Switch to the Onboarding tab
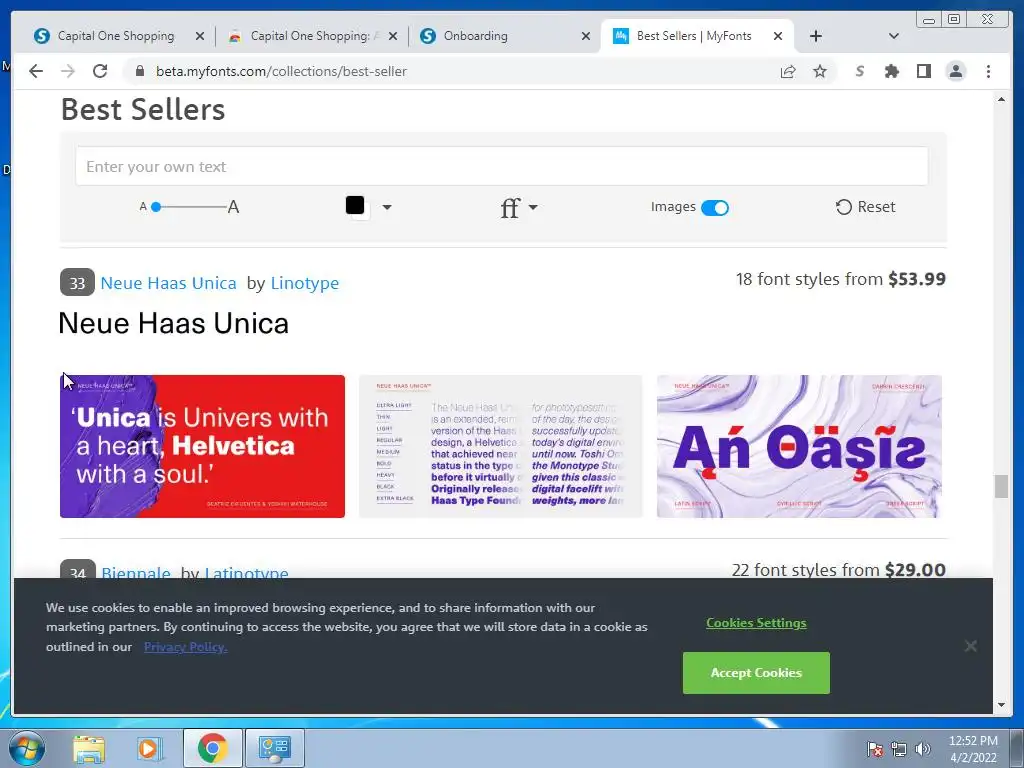 point(498,36)
